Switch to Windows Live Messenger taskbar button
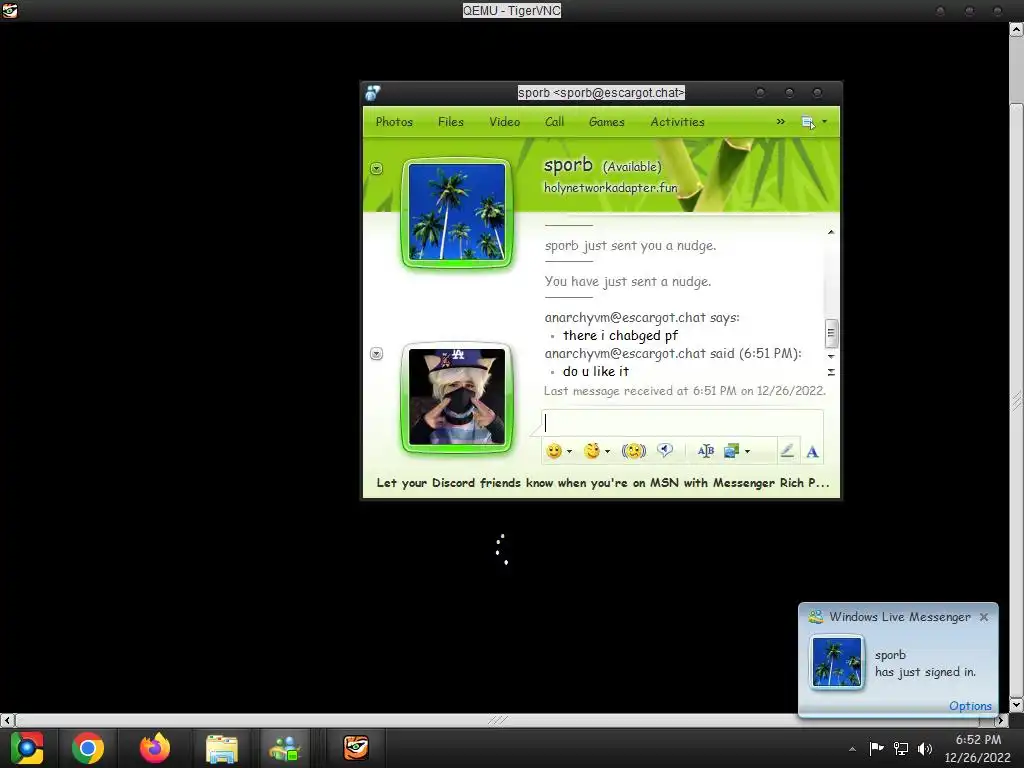 [x=285, y=748]
